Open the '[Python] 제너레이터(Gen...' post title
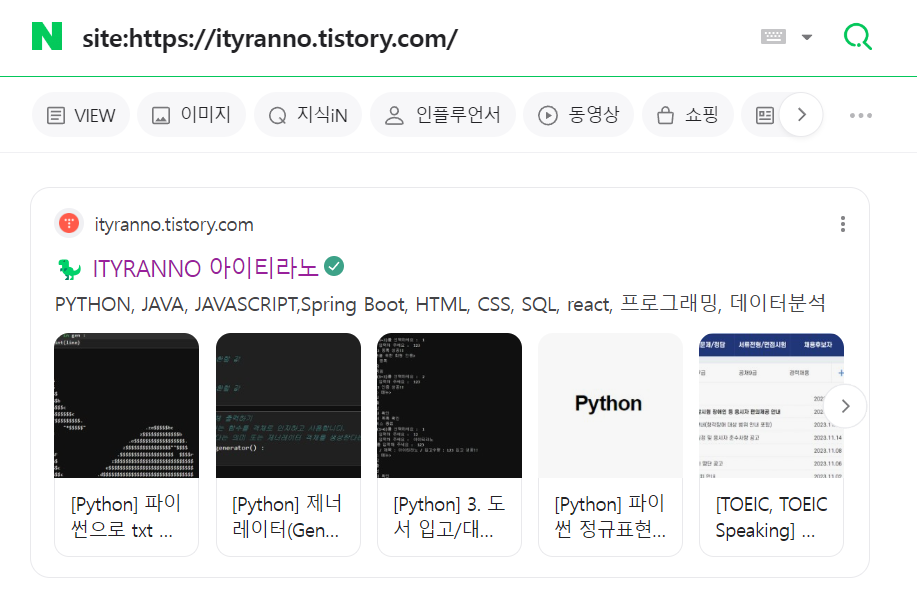Screen dimensions: 917x605 pos(287,517)
